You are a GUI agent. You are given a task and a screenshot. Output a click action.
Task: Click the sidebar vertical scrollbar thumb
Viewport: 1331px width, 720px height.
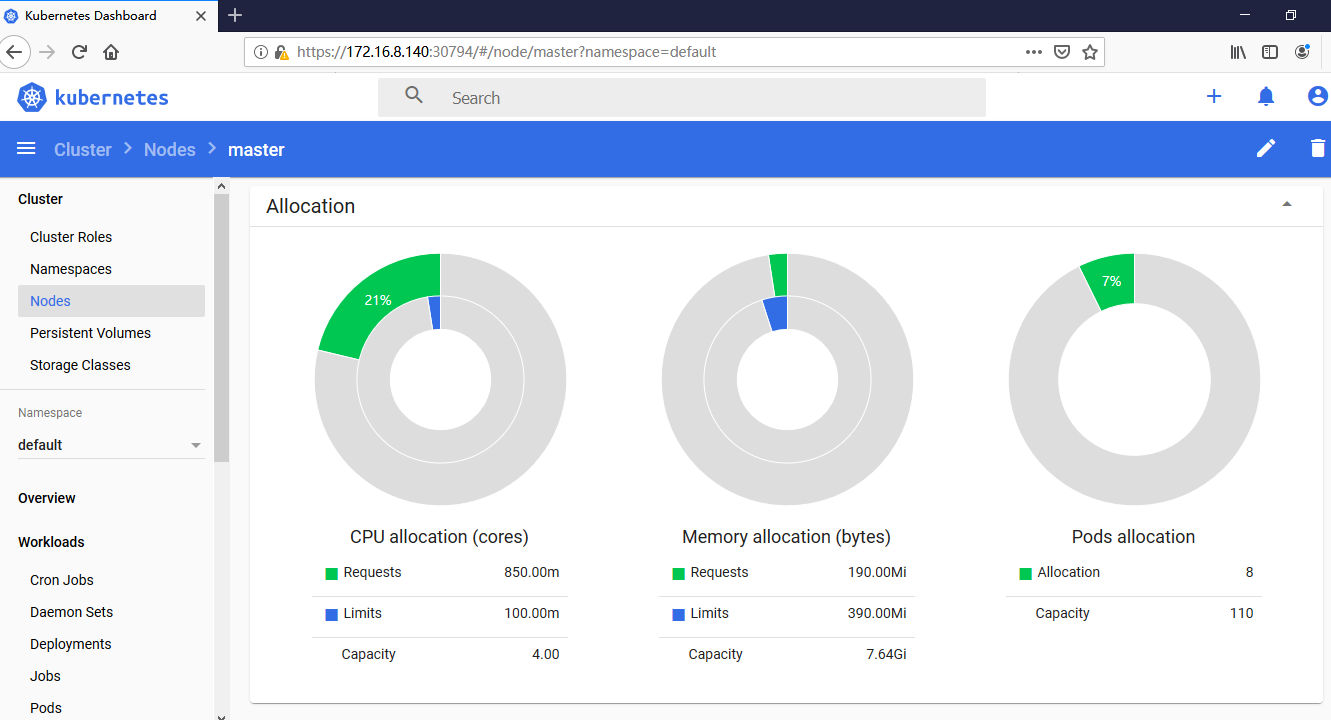tap(222, 328)
